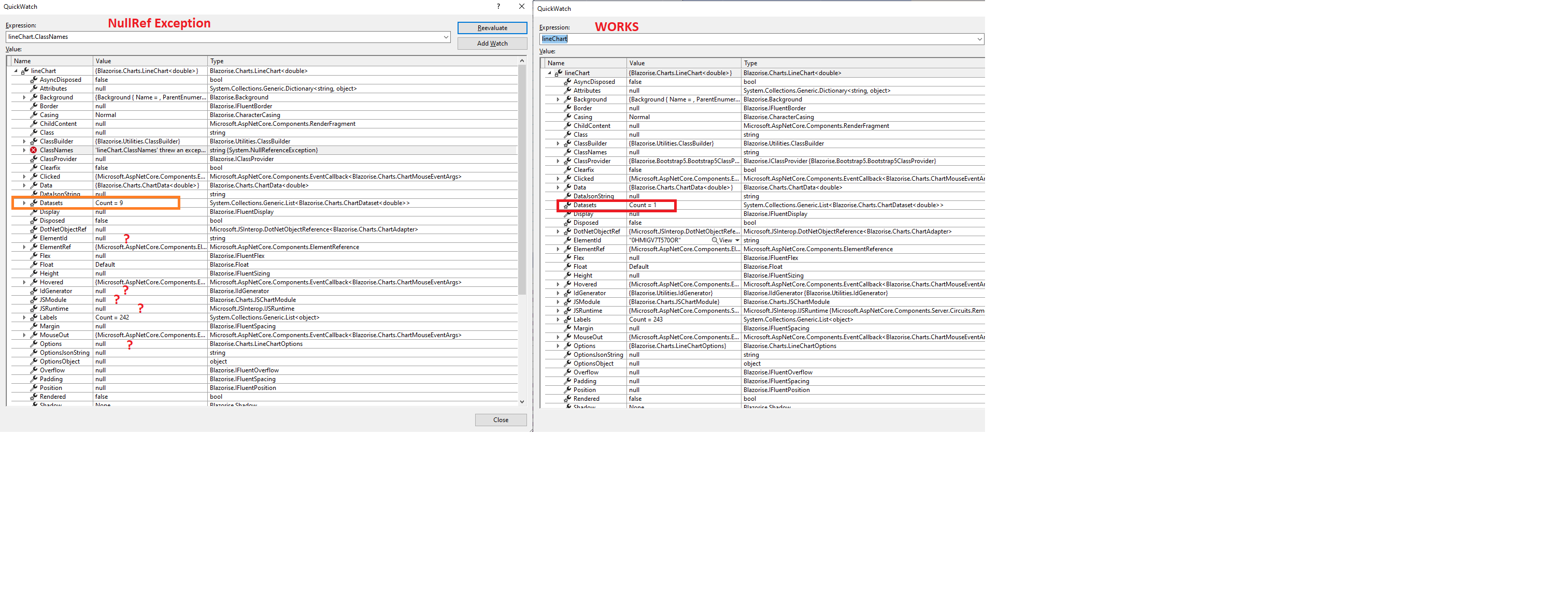Click the Value column header in left window
Image resolution: width=1568 pixels, height=609 pixels.
pos(150,61)
